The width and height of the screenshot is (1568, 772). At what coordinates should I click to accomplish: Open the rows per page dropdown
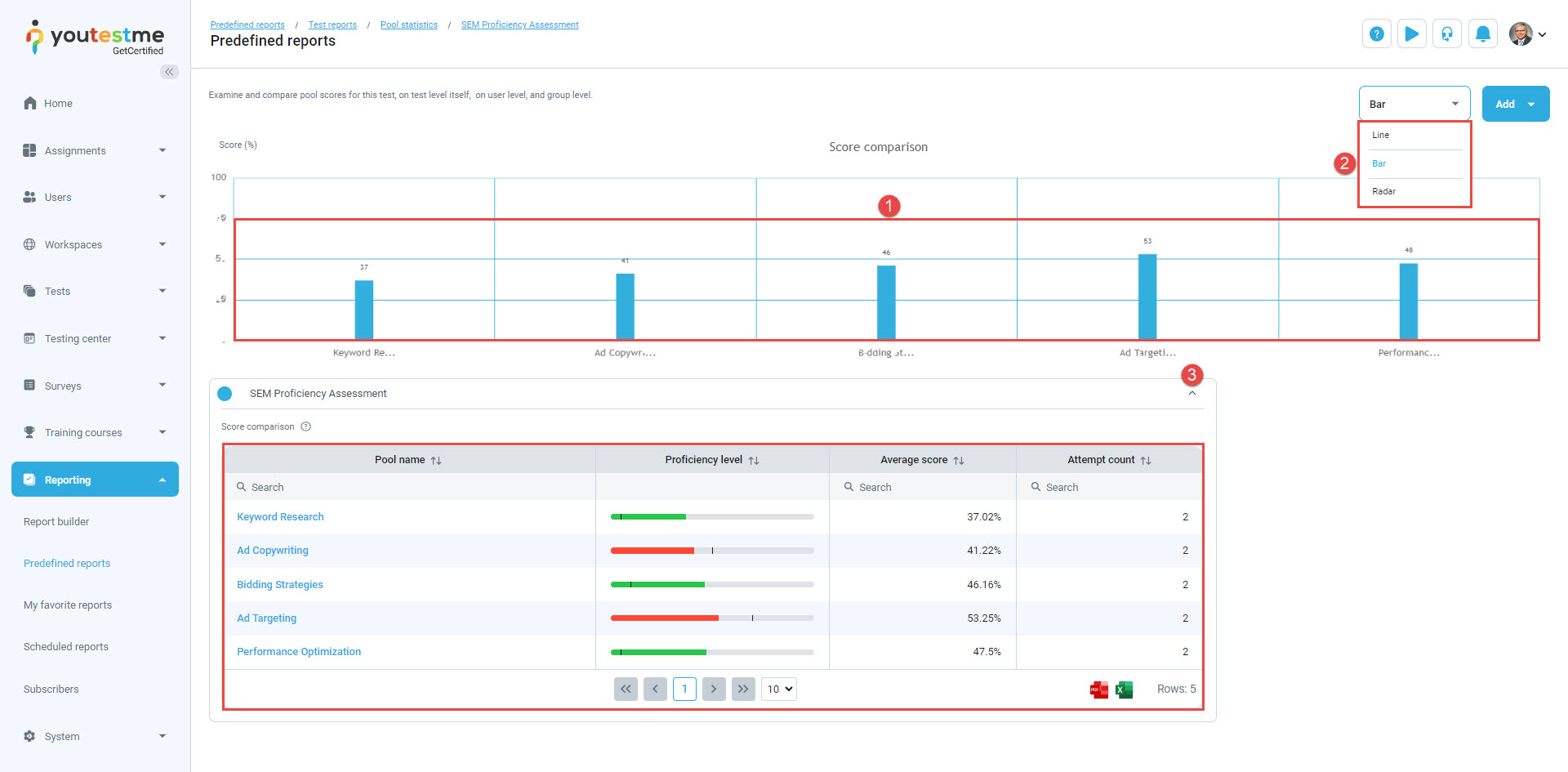point(779,689)
